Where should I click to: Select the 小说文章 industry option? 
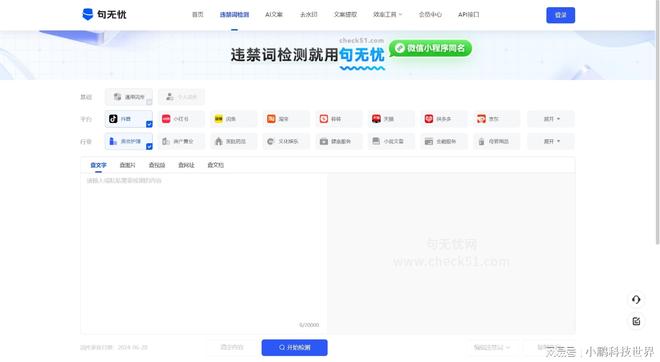coord(391,141)
